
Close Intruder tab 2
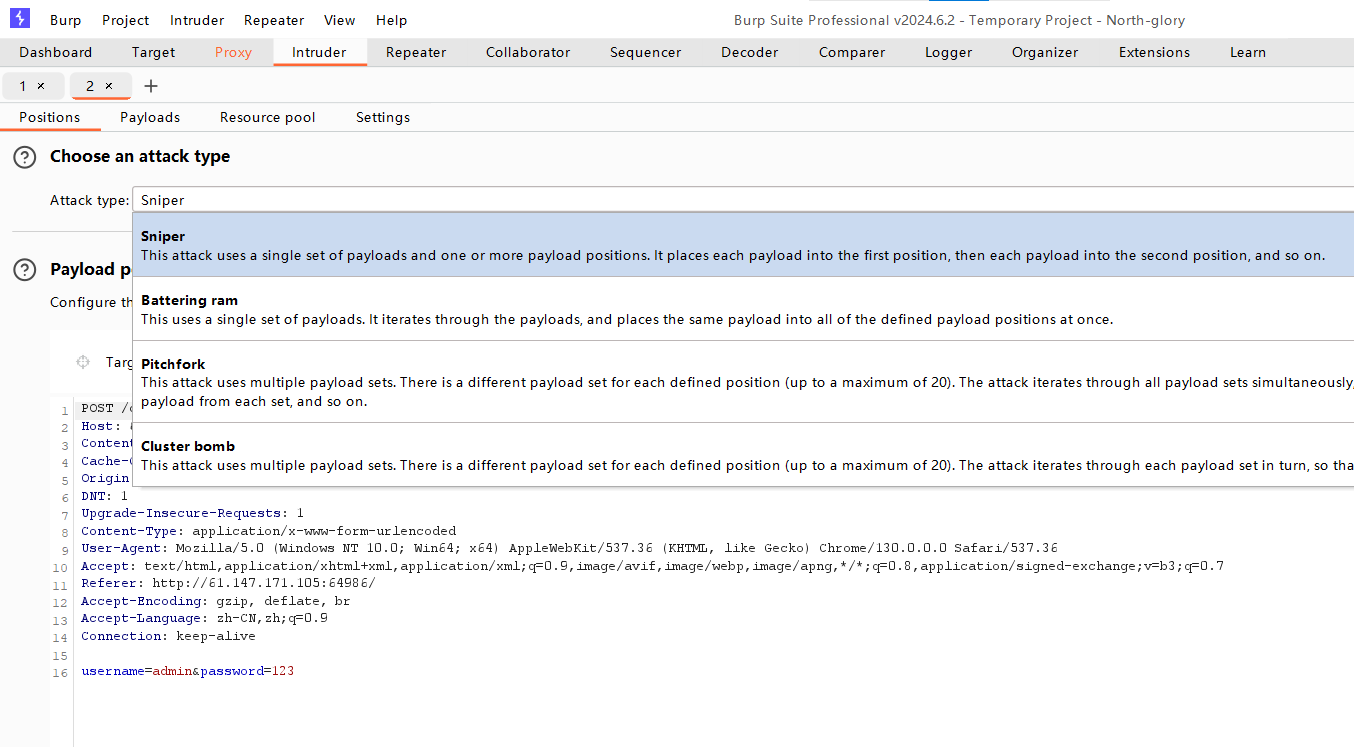(109, 86)
